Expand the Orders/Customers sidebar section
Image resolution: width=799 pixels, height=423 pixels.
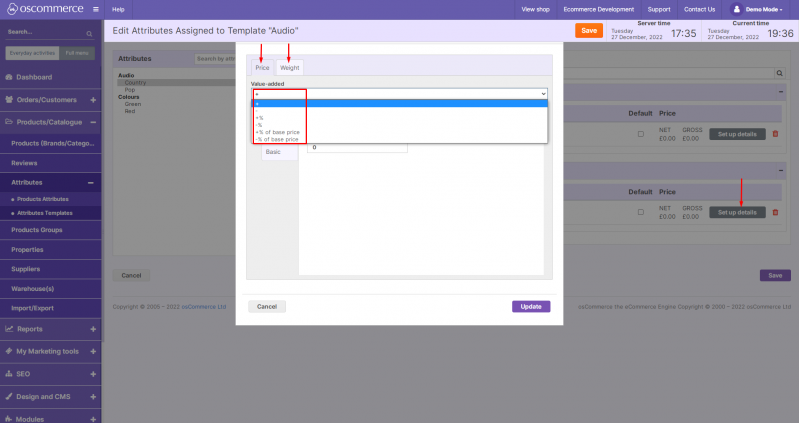pyautogui.click(x=93, y=100)
